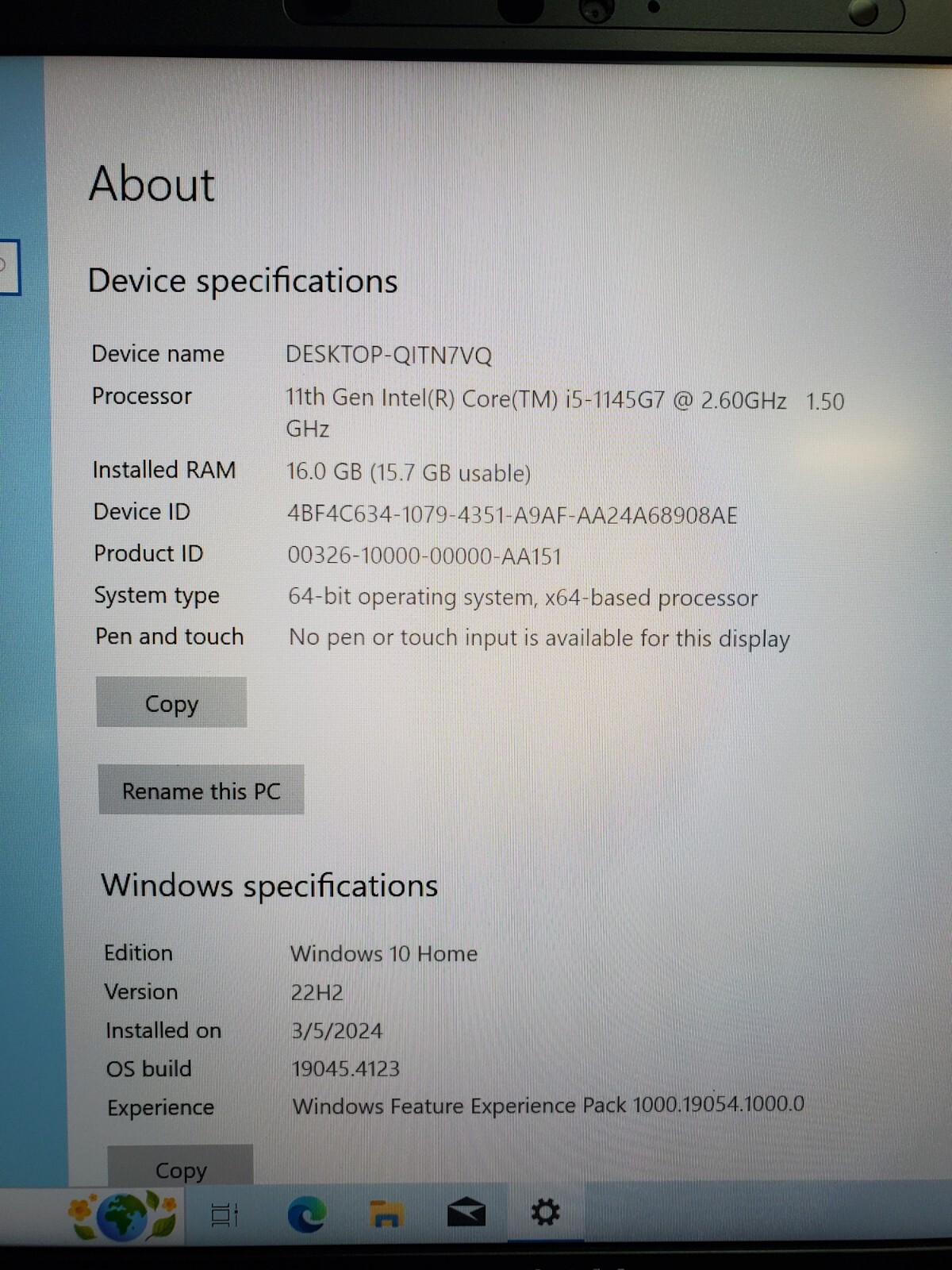Copy the device specifications
The image size is (952, 1270).
[x=171, y=702]
